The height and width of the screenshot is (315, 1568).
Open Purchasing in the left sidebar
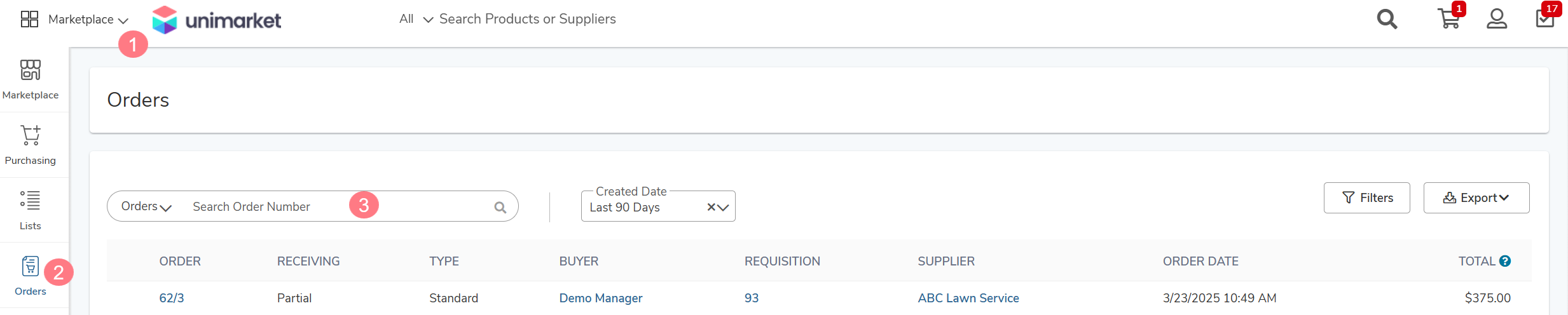pos(31,145)
